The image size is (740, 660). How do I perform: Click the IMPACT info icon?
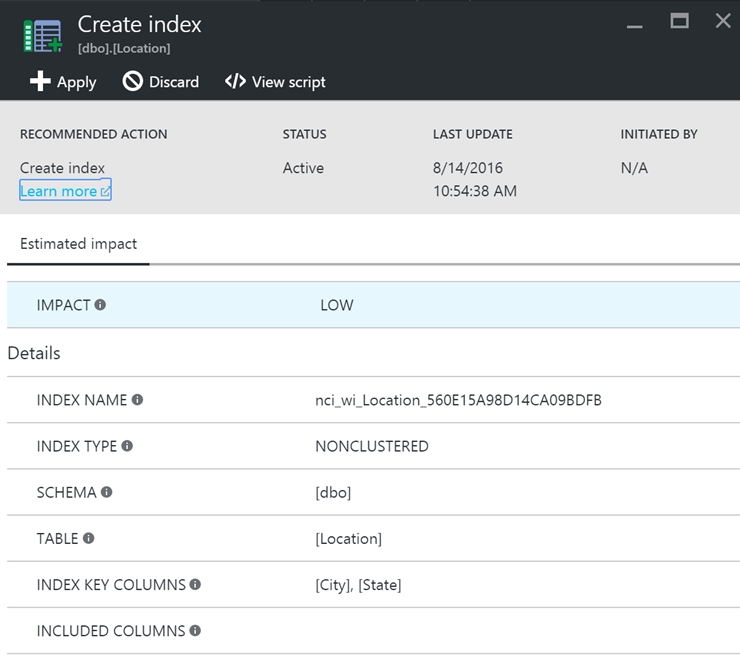[100, 305]
